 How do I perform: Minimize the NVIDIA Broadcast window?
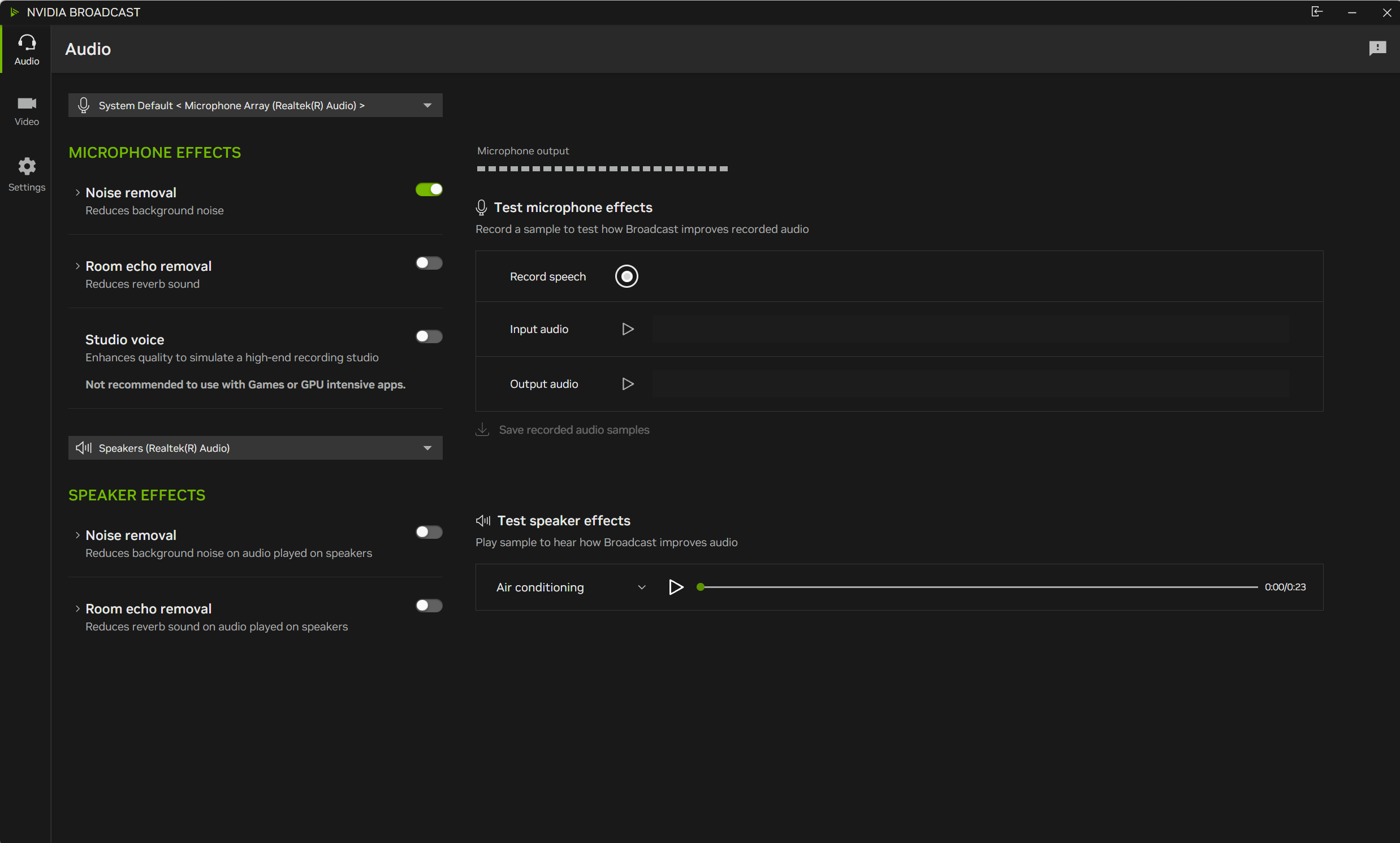point(1352,12)
